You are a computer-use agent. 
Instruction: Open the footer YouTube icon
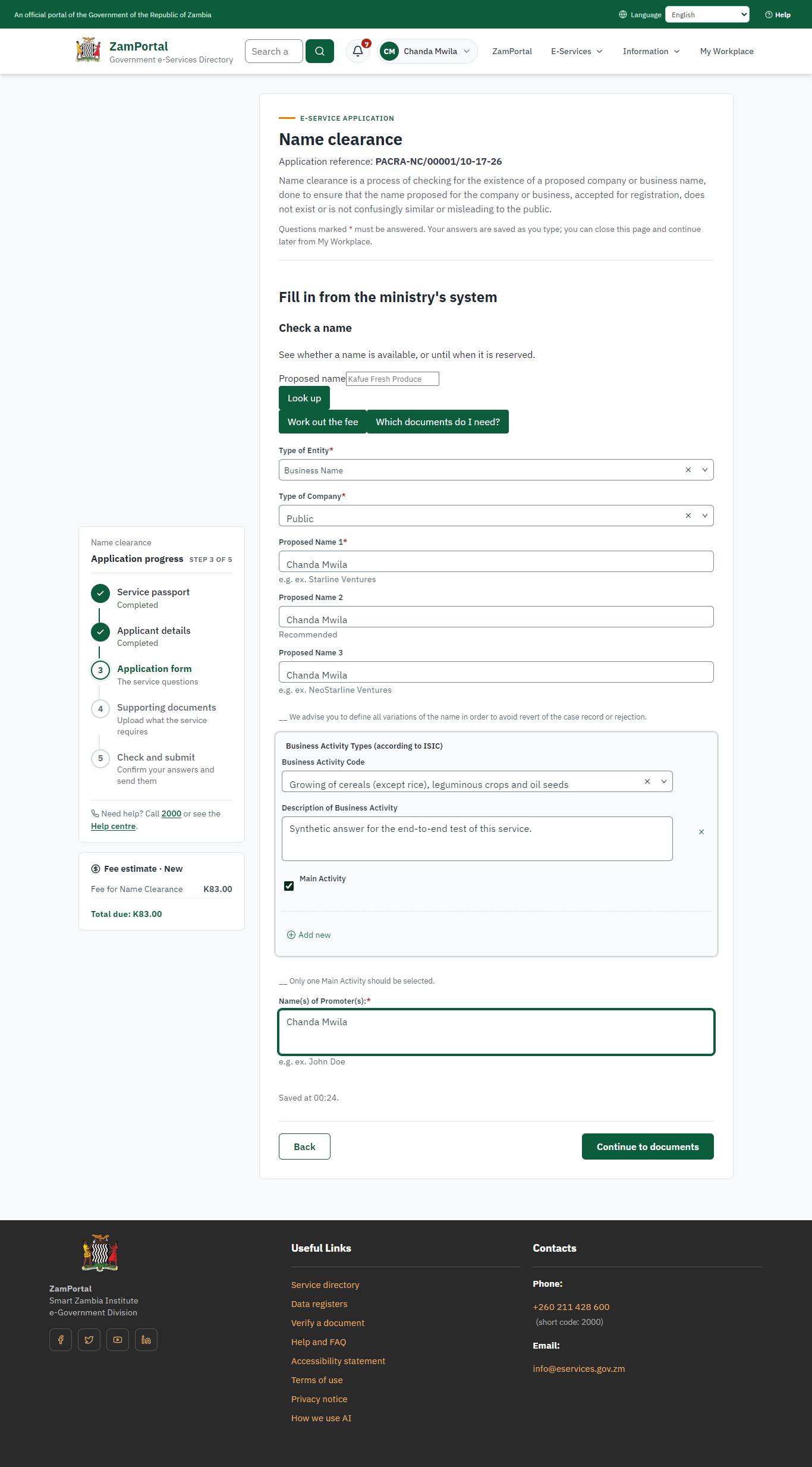[x=118, y=1340]
